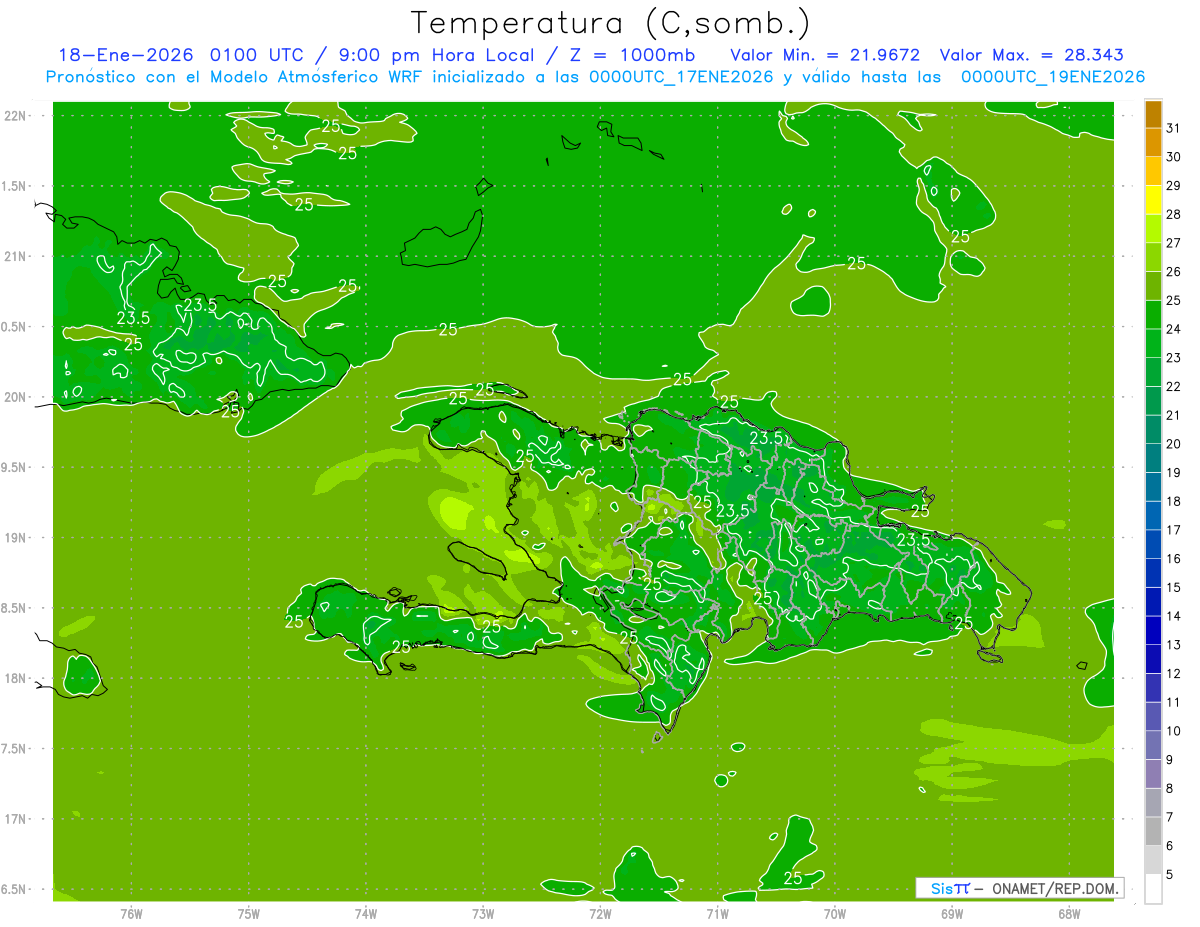
Task: Click the "0000UTC_19ENE2026" valid-until time
Action: pos(1053,77)
